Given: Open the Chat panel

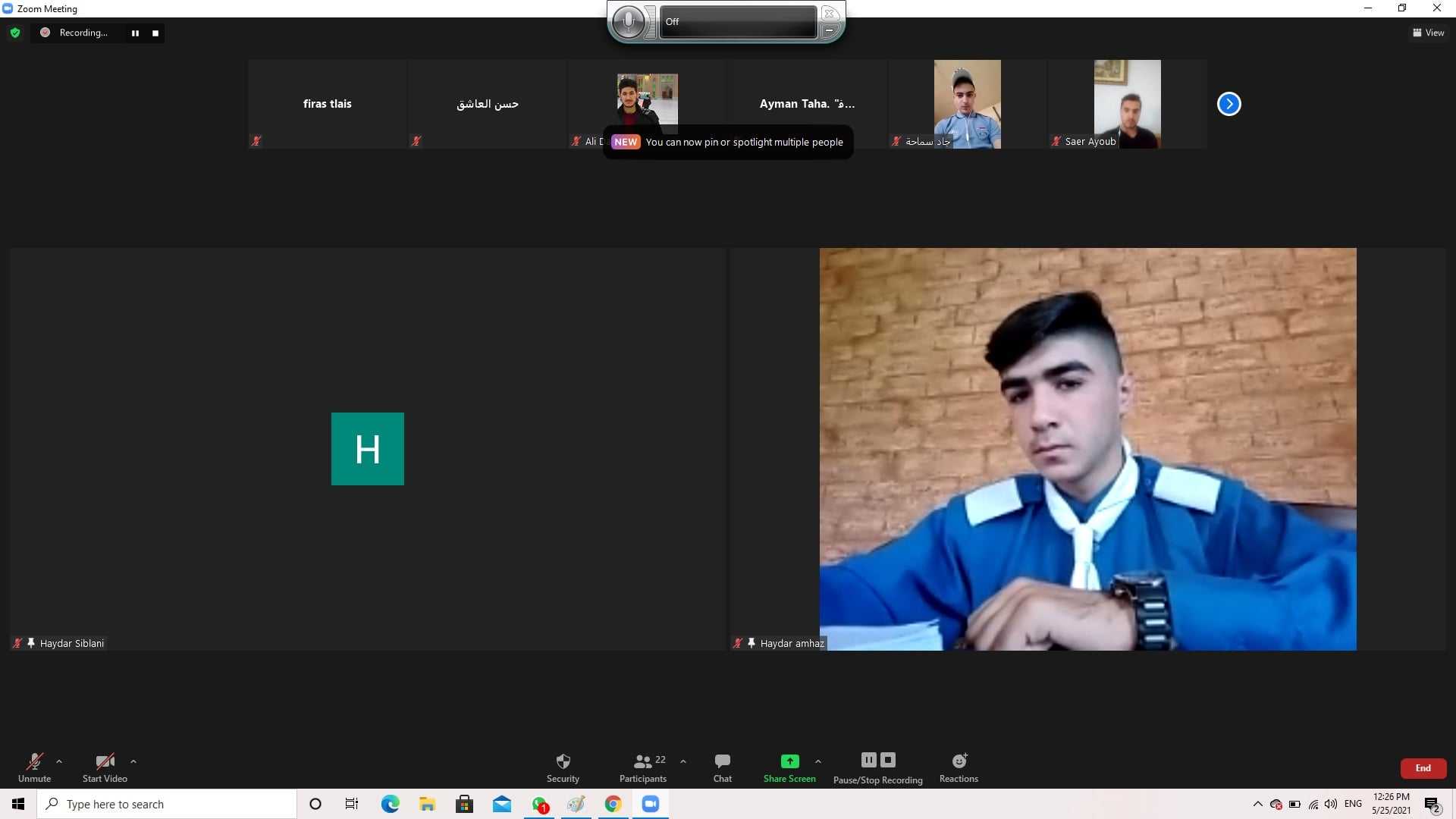Looking at the screenshot, I should (x=722, y=761).
